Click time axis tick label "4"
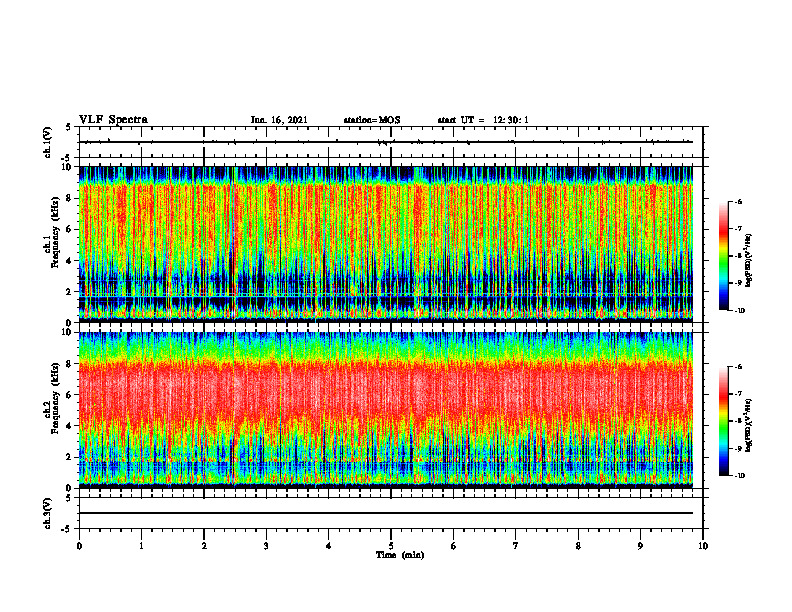This screenshot has width=792, height=612. (329, 546)
